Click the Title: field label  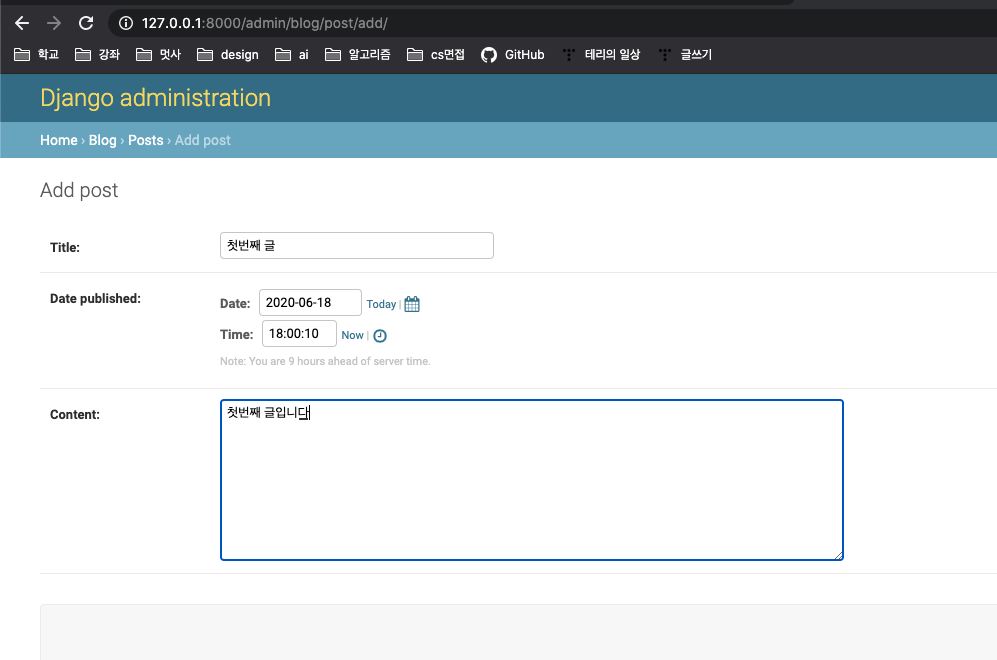pos(65,247)
